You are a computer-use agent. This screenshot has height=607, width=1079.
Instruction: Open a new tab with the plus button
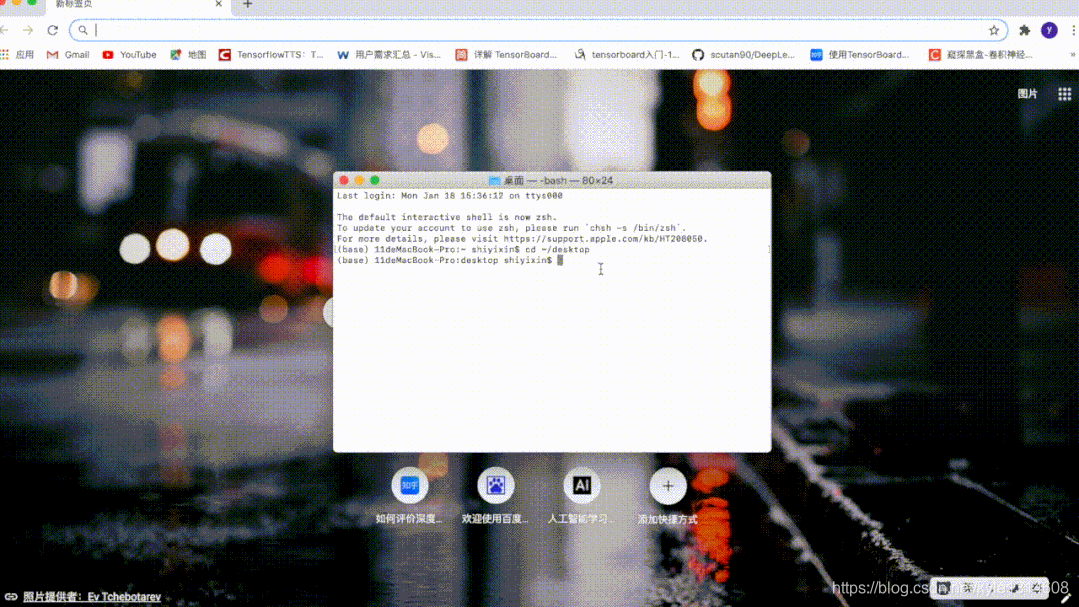pyautogui.click(x=247, y=4)
